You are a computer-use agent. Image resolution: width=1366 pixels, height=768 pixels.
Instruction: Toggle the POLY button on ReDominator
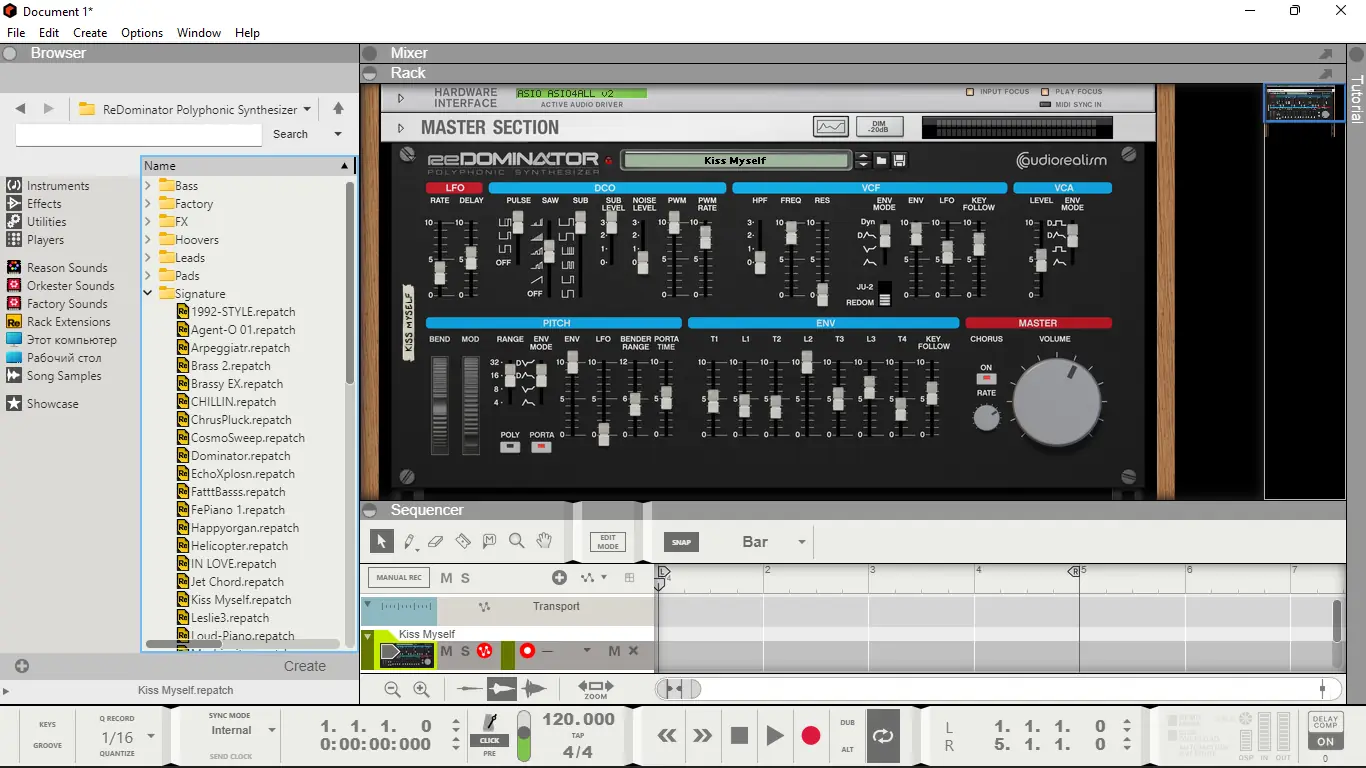pos(510,447)
